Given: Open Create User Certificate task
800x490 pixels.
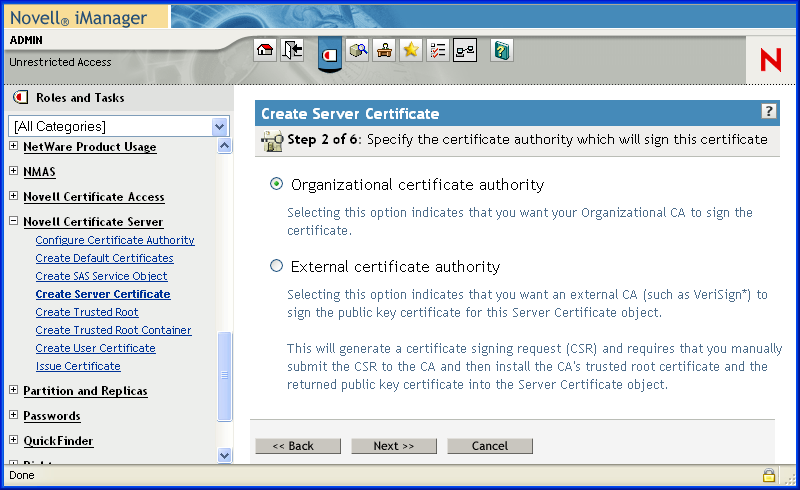Looking at the screenshot, I should [x=95, y=348].
